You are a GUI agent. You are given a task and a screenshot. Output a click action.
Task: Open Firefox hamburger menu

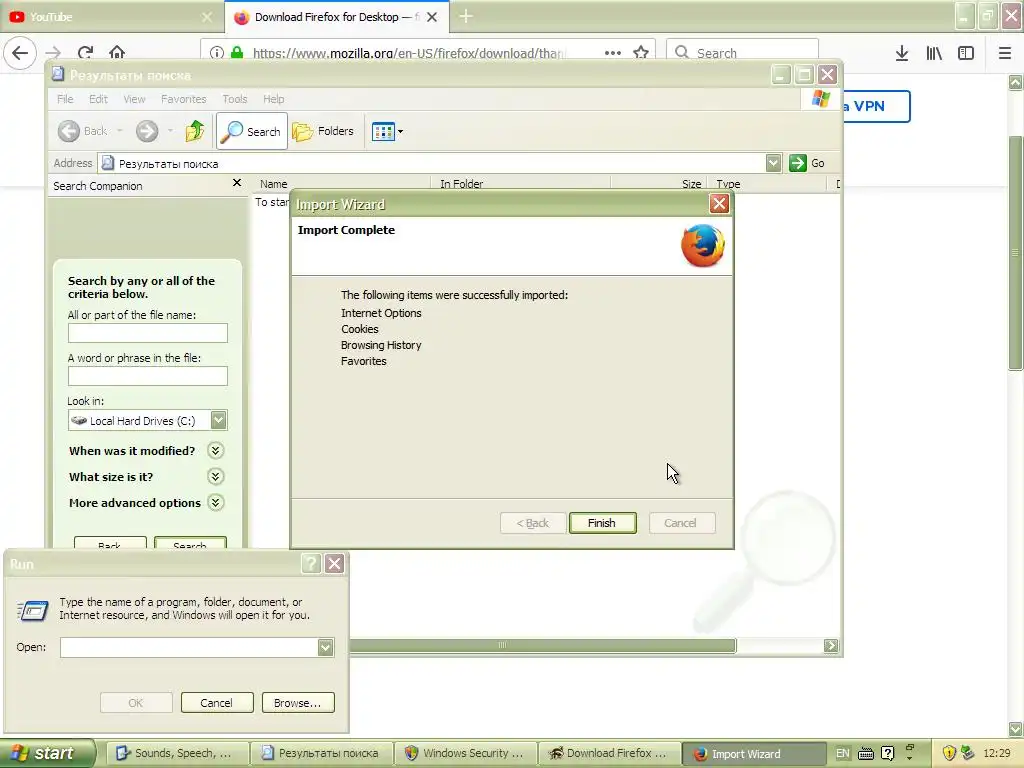pyautogui.click(x=1005, y=53)
